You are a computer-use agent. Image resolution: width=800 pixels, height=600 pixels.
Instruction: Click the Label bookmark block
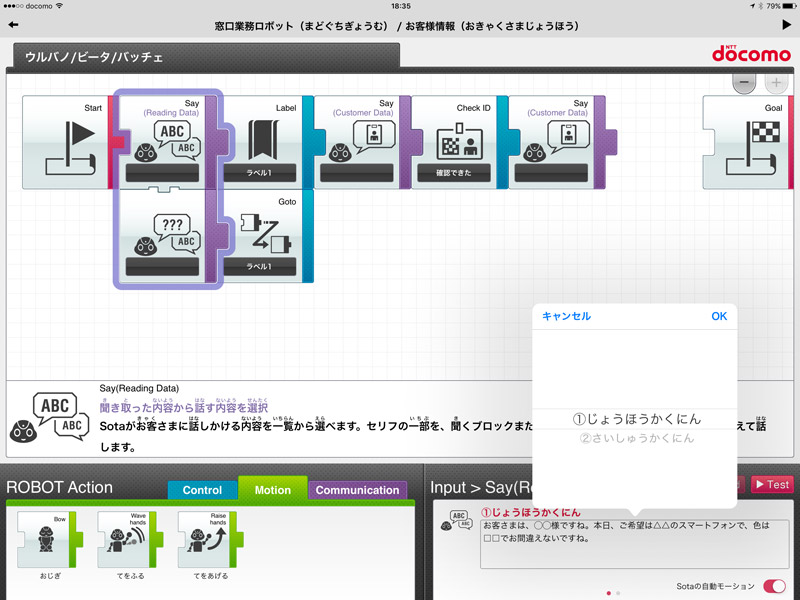point(259,141)
